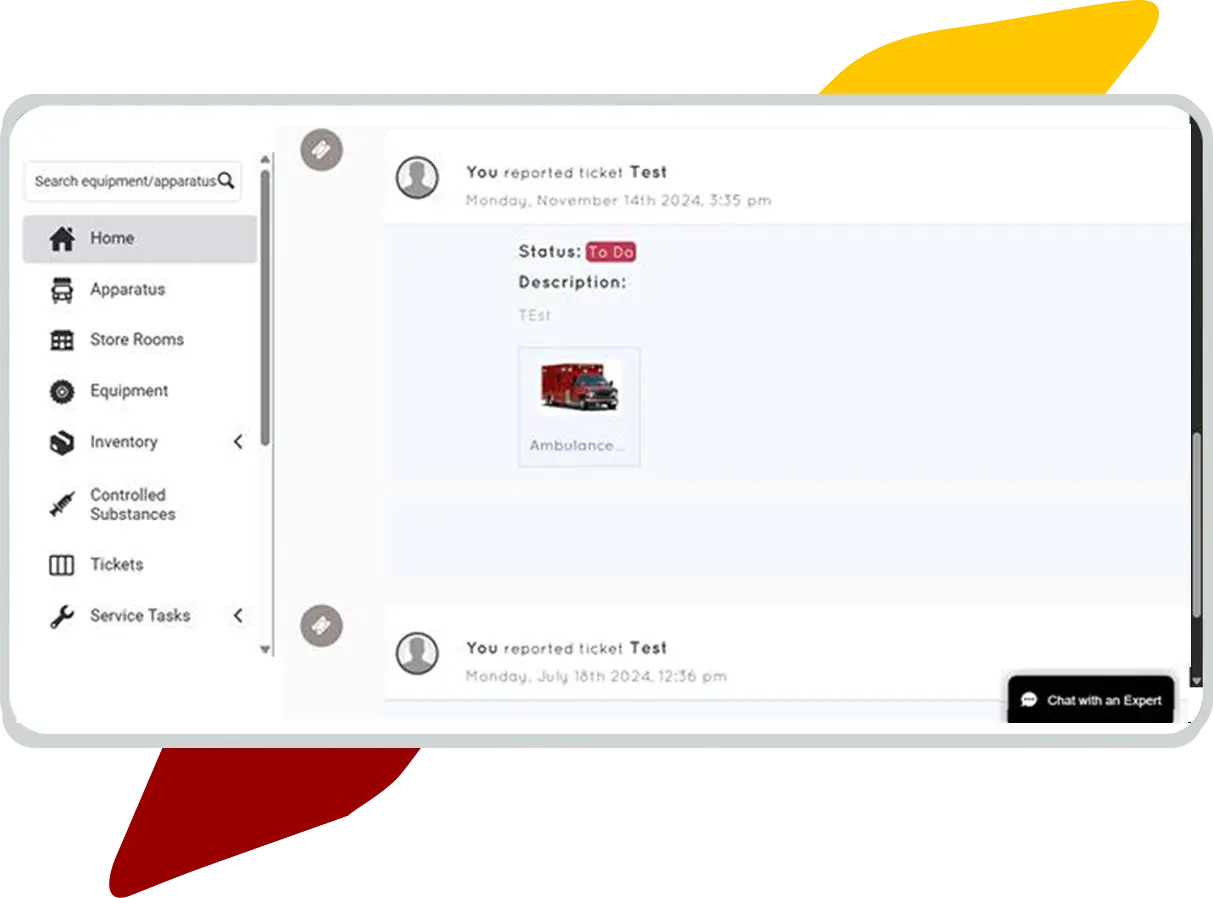Open the Ambulance thumbnail image
1213x898 pixels.
[580, 387]
